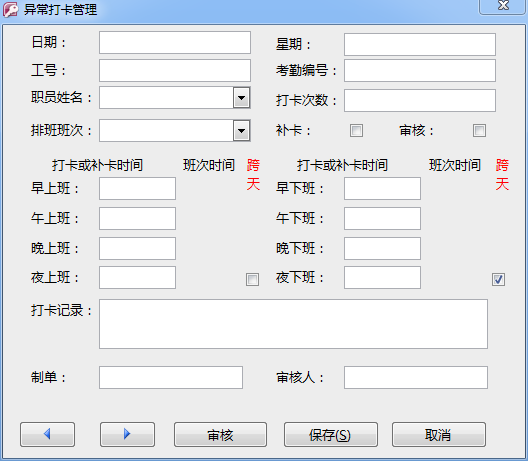Select the 考勤编号 input field

[420, 70]
